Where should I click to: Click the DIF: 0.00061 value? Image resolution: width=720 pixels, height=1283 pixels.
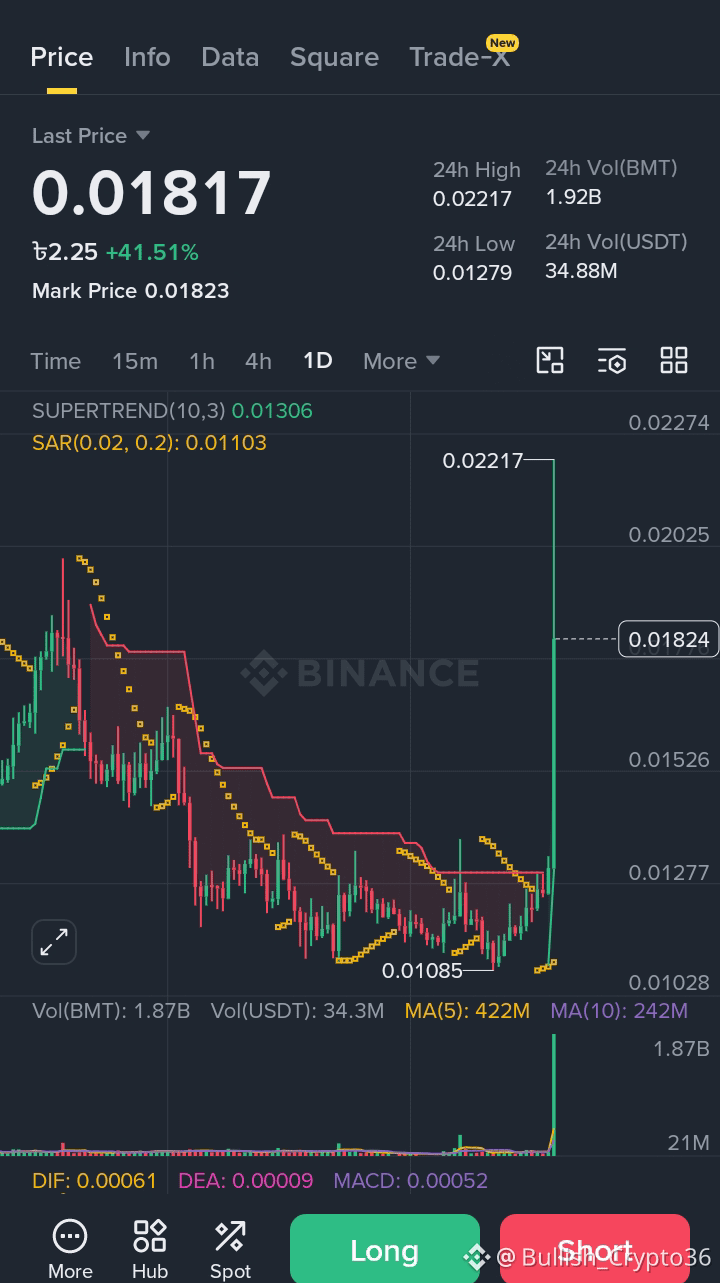coord(94,1181)
